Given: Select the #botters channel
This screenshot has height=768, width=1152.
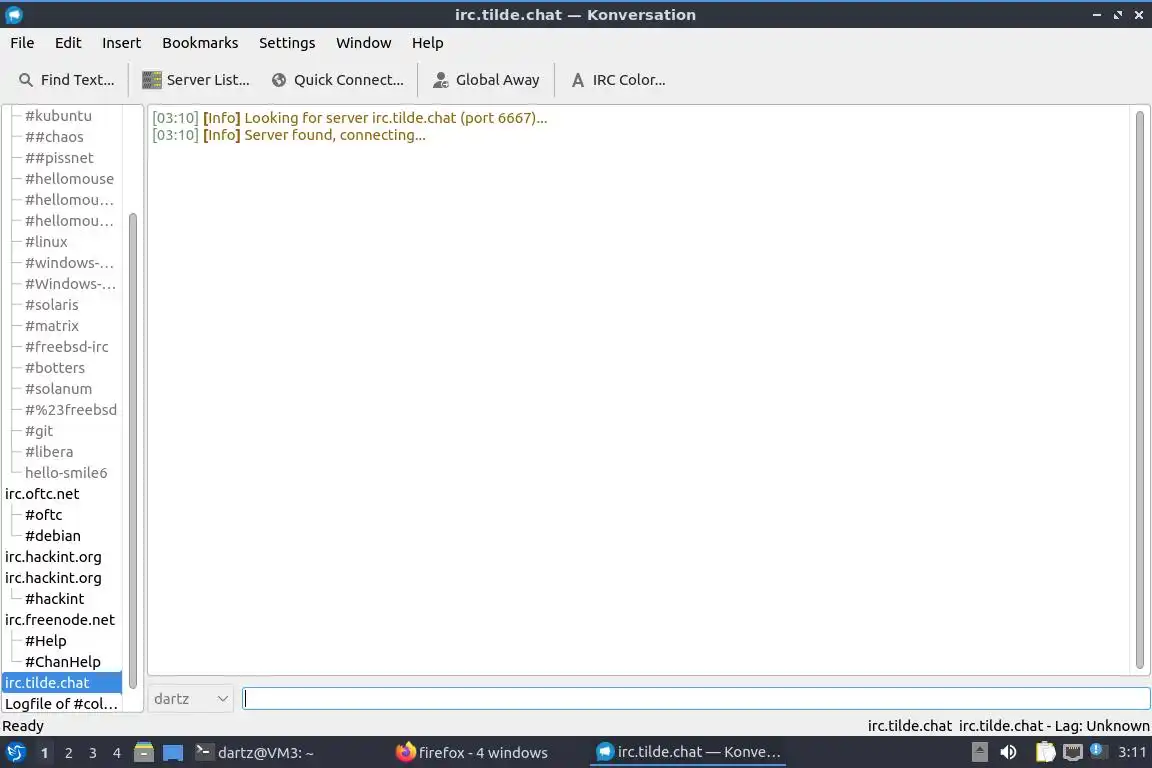Looking at the screenshot, I should pyautogui.click(x=54, y=368).
